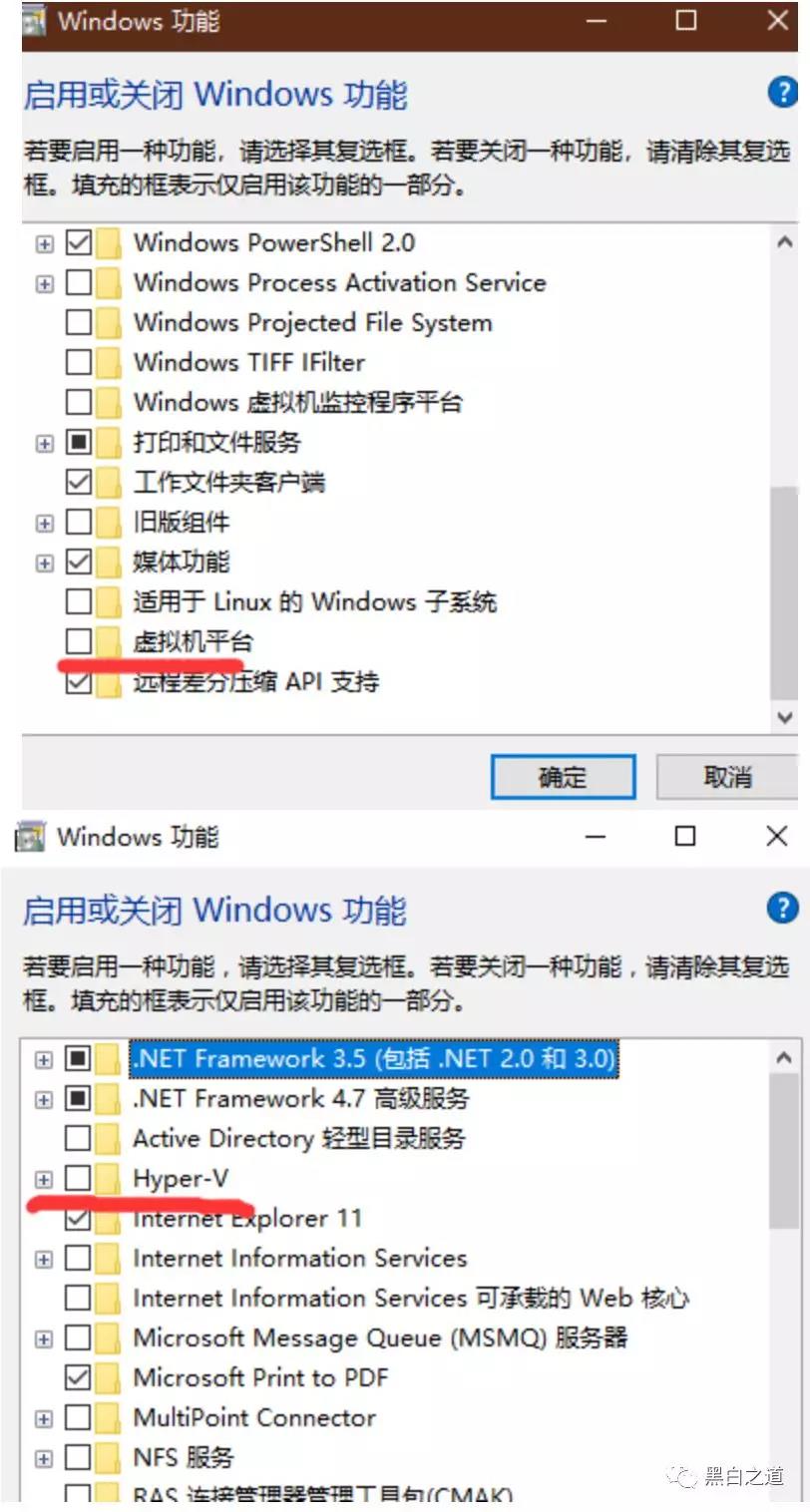Click the 确定 button
This screenshot has height=1512, width=810.
[563, 777]
